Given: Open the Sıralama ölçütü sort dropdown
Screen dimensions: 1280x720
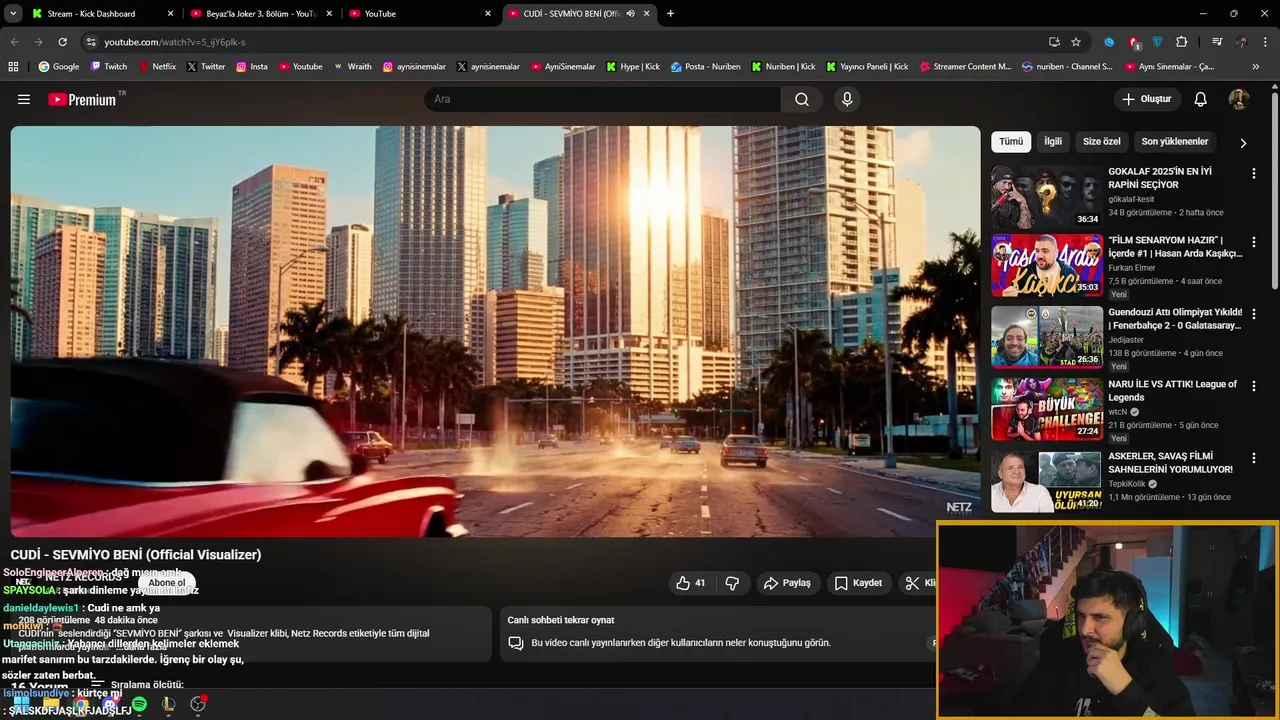Looking at the screenshot, I should [137, 685].
